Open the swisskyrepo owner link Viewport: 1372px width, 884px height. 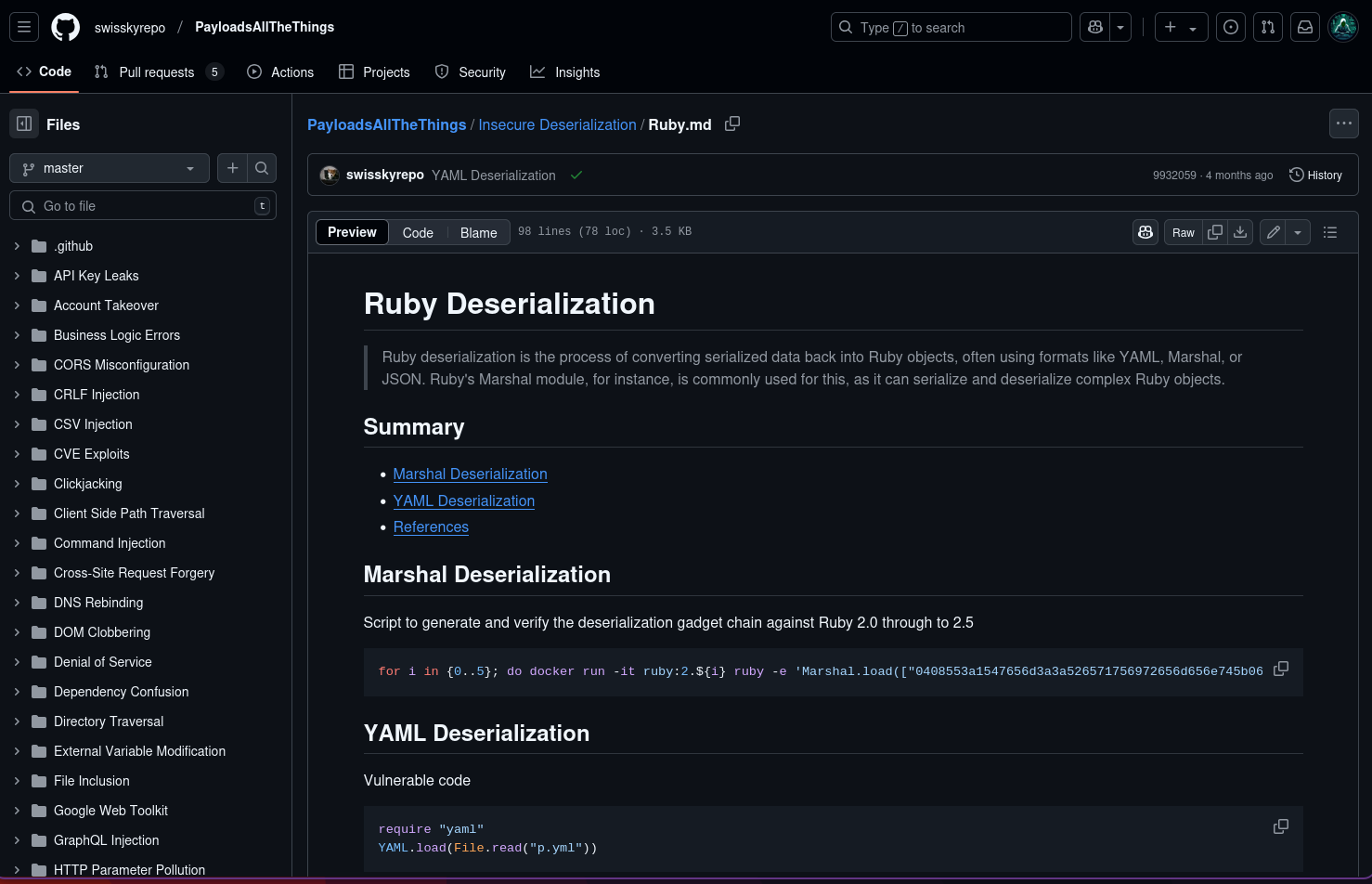[x=130, y=28]
